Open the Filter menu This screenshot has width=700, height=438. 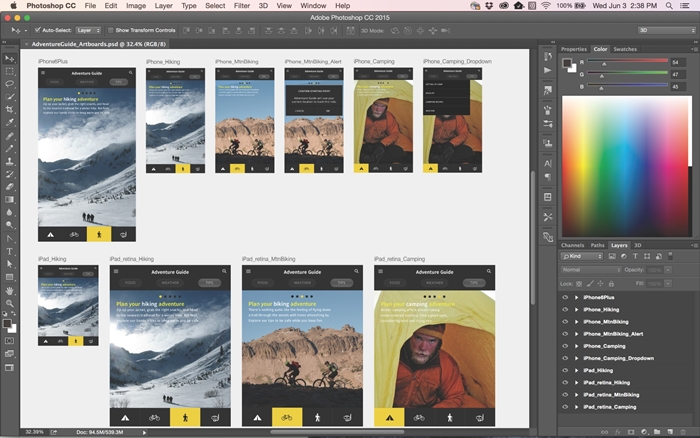point(242,6)
